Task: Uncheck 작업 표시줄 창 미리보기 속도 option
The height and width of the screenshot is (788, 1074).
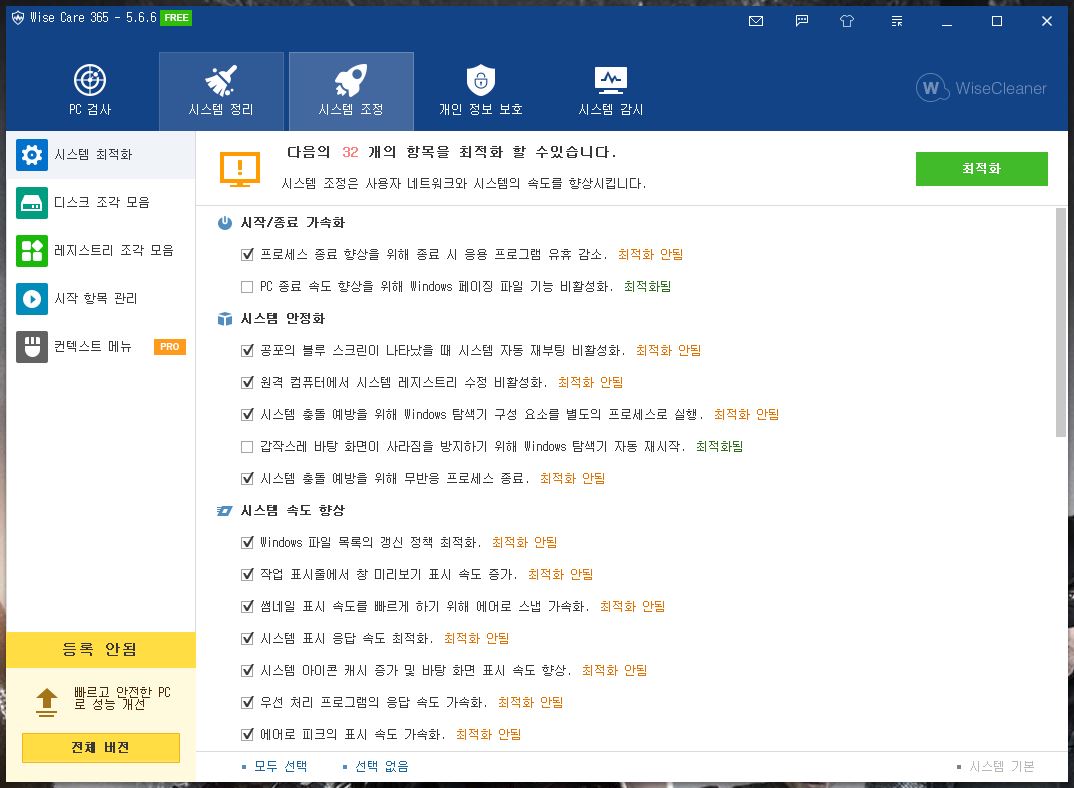Action: pos(247,575)
